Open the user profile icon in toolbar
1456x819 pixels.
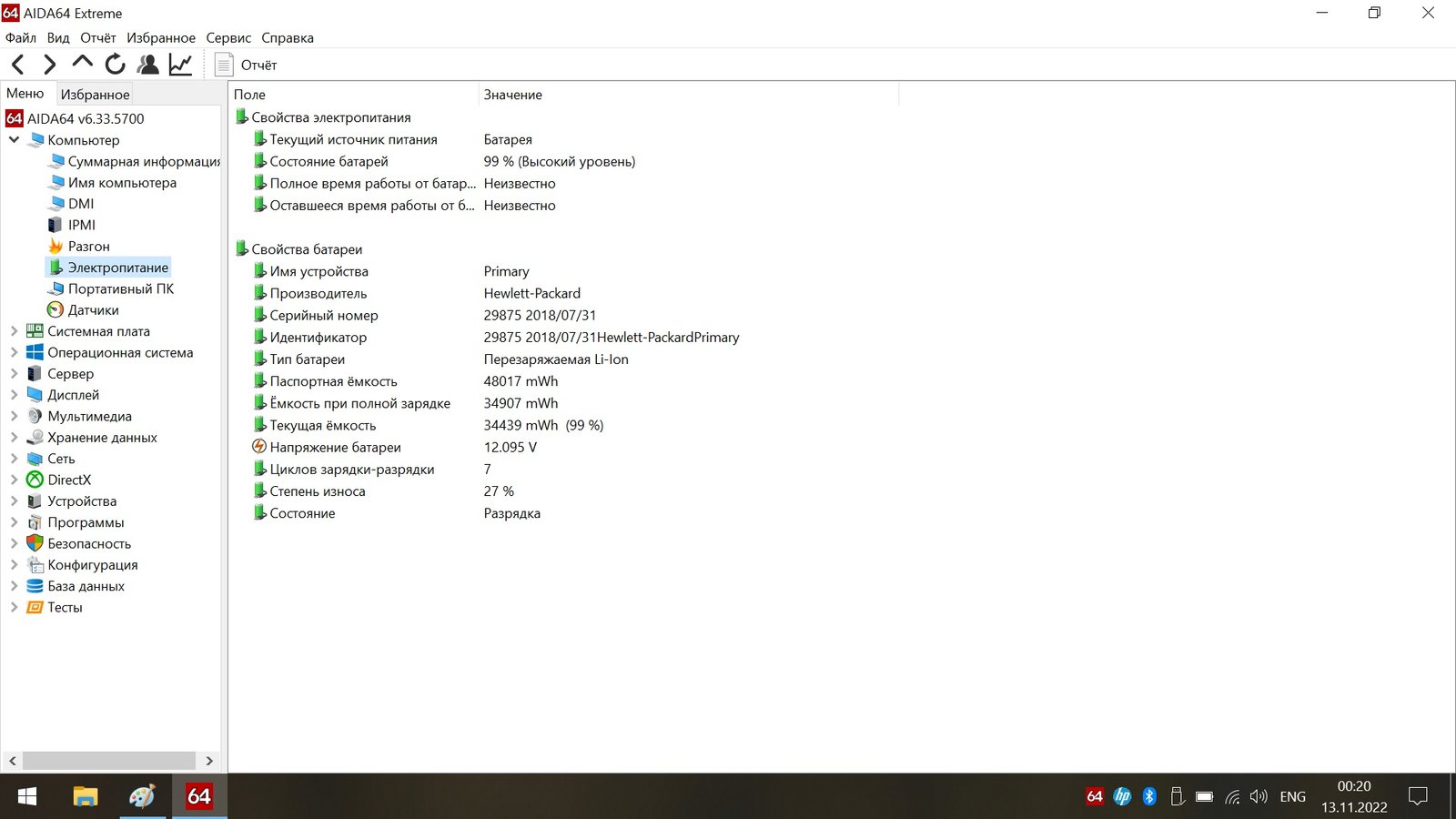coord(147,65)
